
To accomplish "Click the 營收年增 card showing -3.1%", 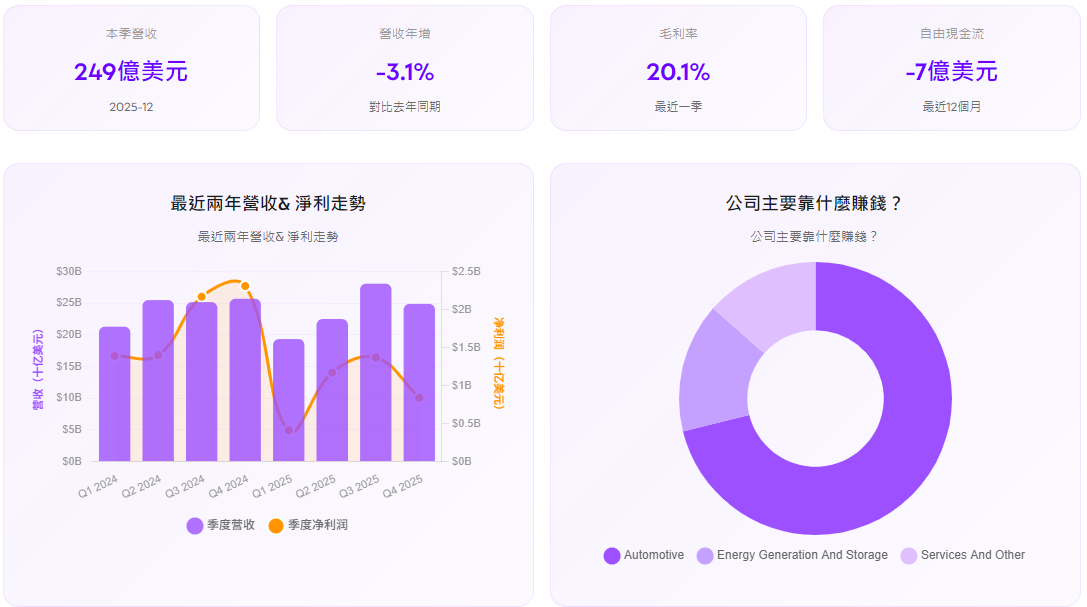I will 405,71.
